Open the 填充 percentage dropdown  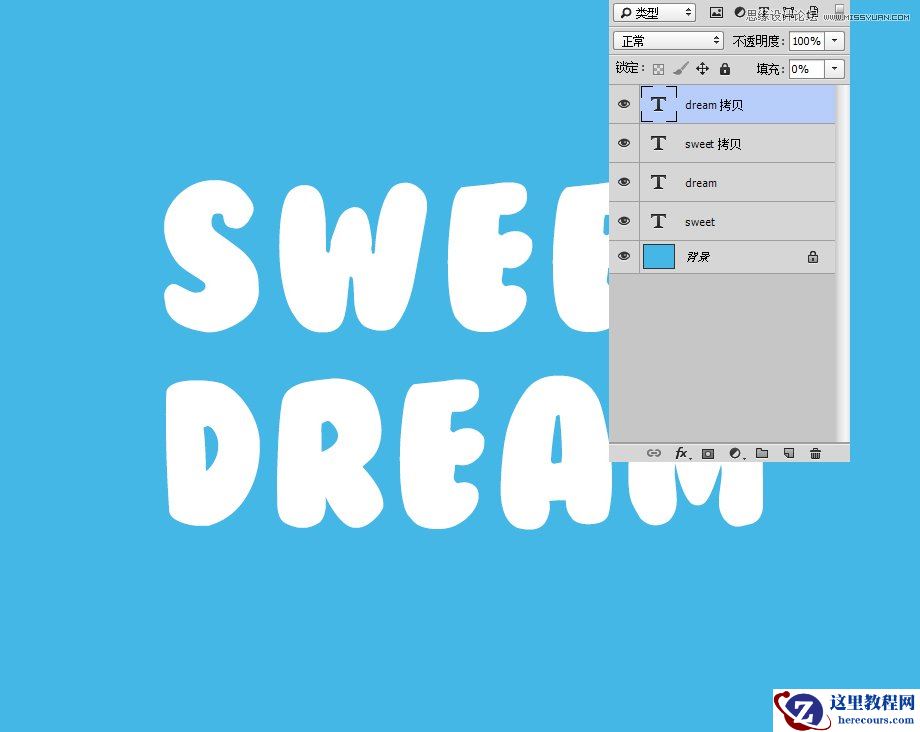click(835, 69)
